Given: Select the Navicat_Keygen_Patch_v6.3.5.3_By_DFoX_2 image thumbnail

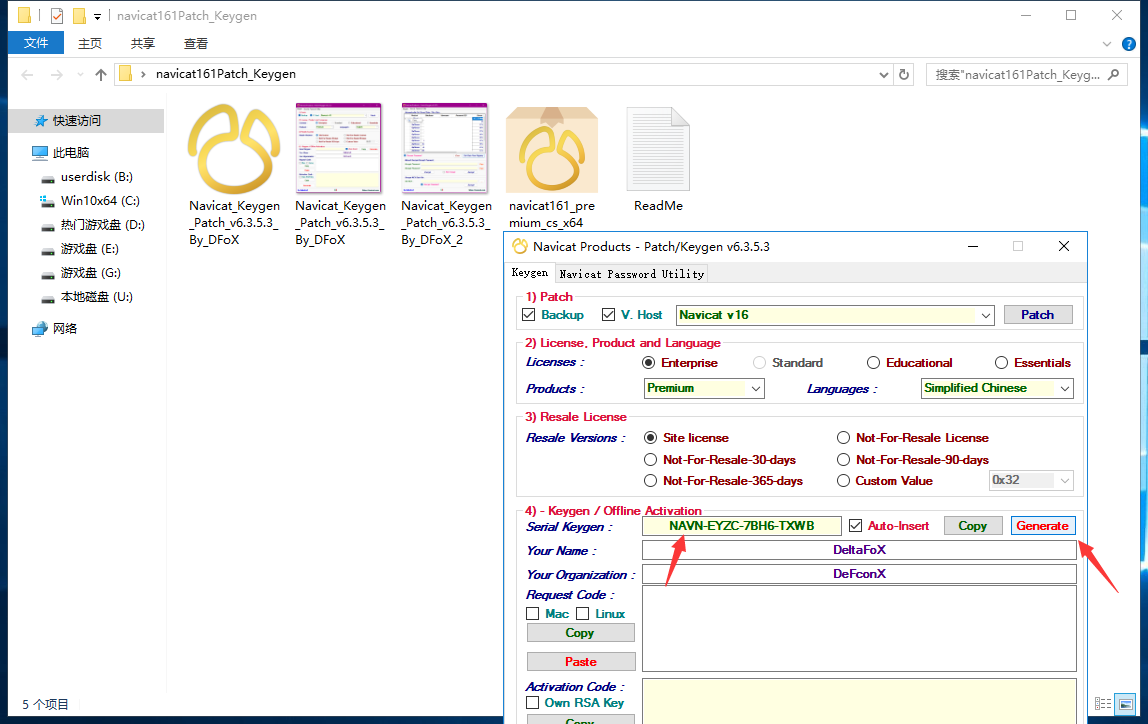Looking at the screenshot, I should tap(444, 150).
